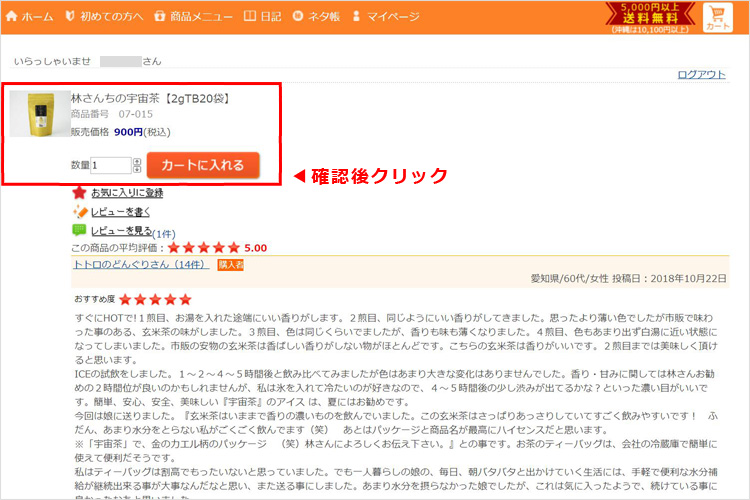Image resolution: width=750 pixels, height=500 pixels.
Task: Click the pencil write-review icon
Action: 80,211
